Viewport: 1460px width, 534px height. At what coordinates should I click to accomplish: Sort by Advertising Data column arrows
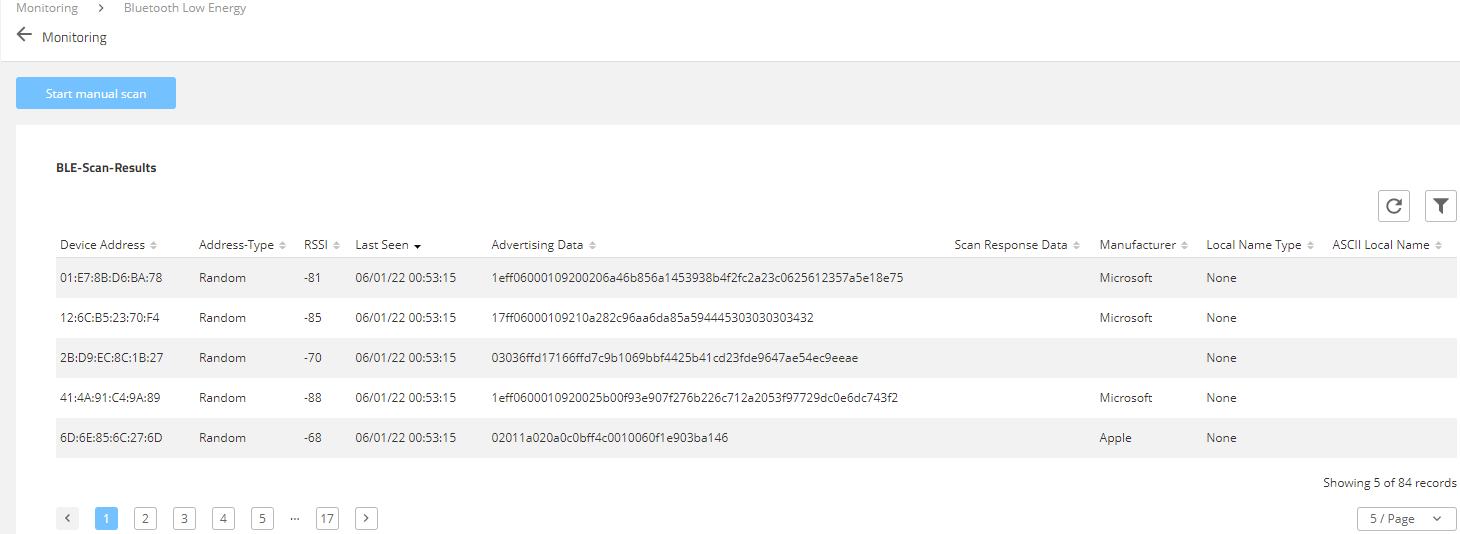(x=592, y=246)
